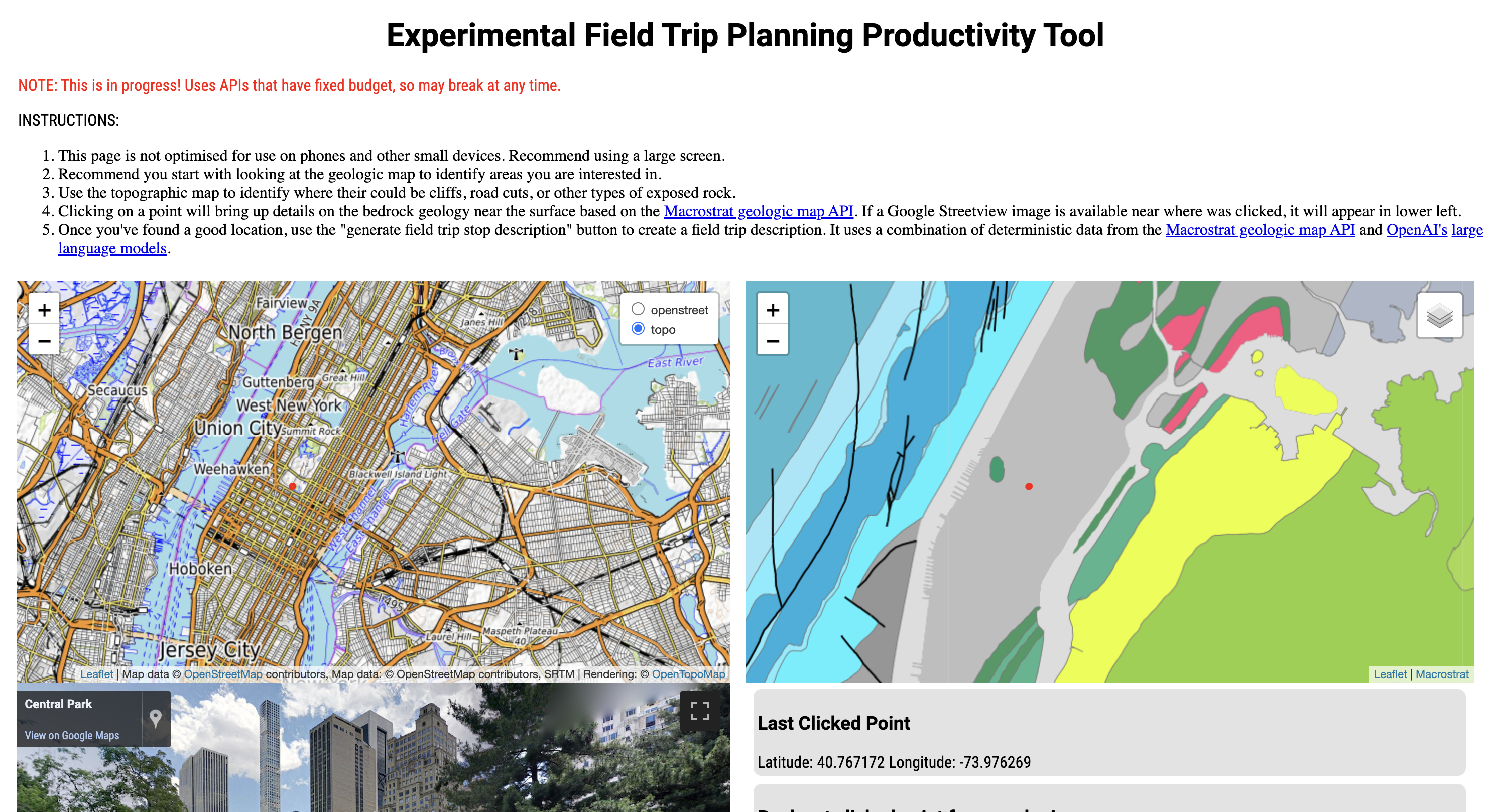Open the OpenAI's link in instructions
This screenshot has width=1490, height=812.
click(1417, 230)
